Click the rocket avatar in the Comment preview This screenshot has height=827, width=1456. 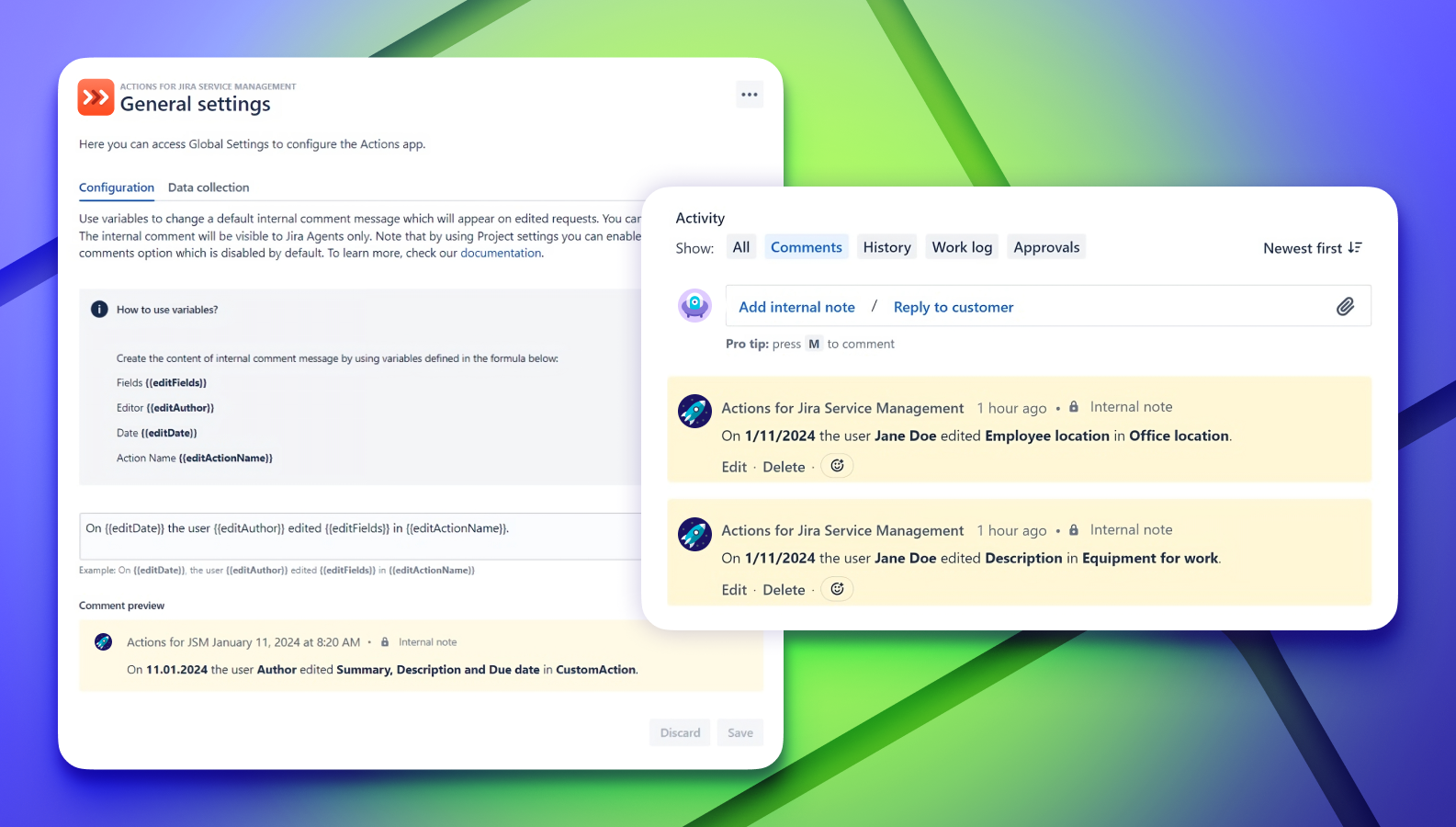point(103,642)
